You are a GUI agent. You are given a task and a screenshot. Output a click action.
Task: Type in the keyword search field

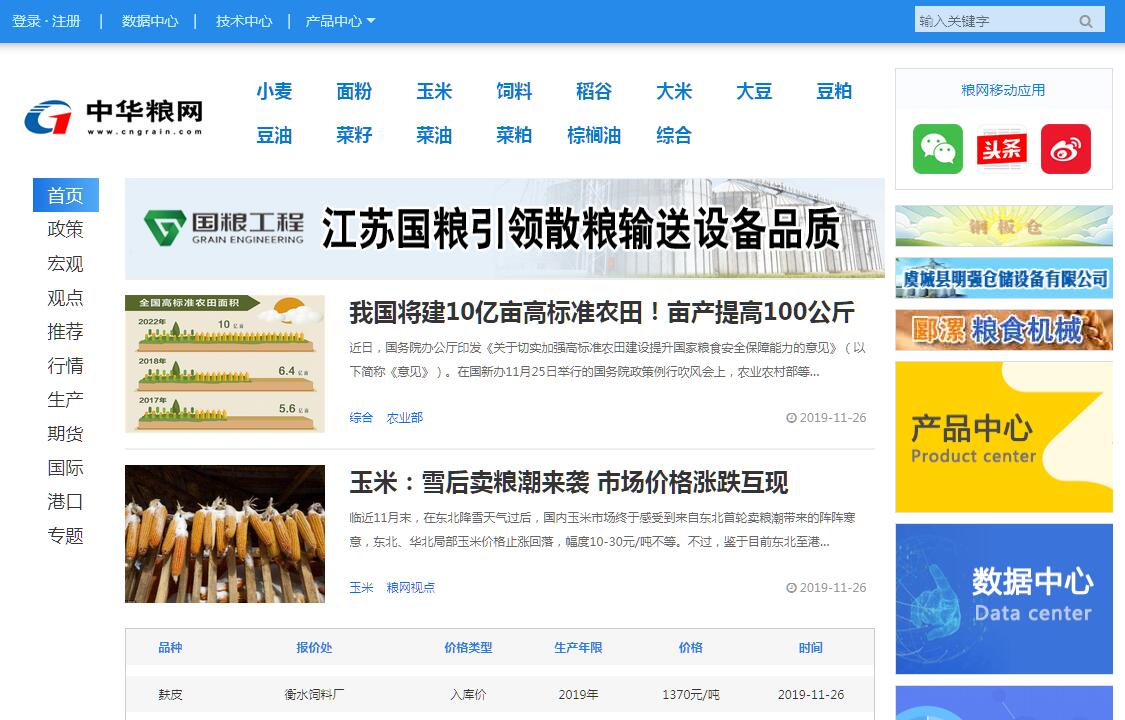point(993,21)
